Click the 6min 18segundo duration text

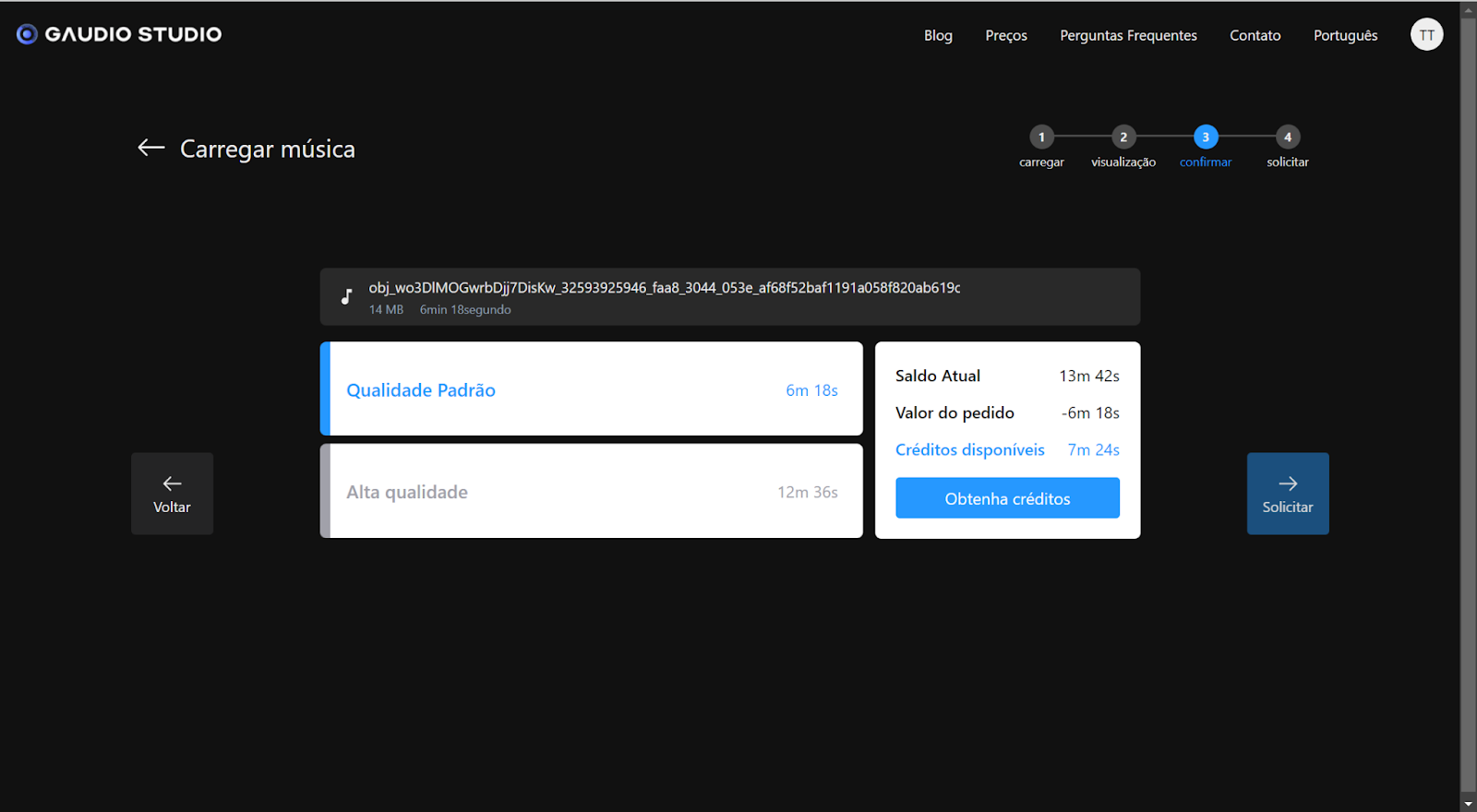[x=465, y=310]
